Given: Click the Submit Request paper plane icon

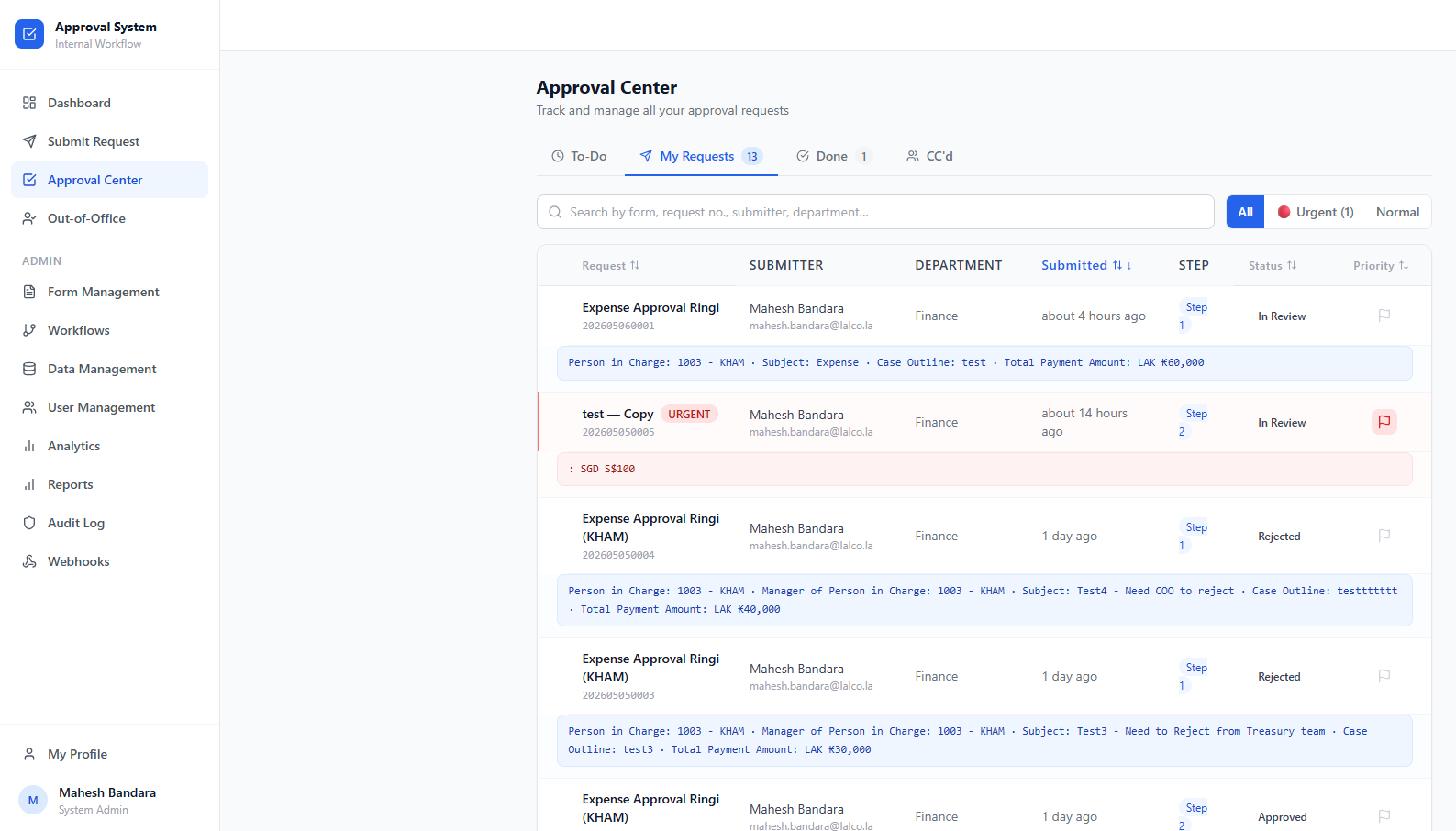Looking at the screenshot, I should tap(29, 141).
